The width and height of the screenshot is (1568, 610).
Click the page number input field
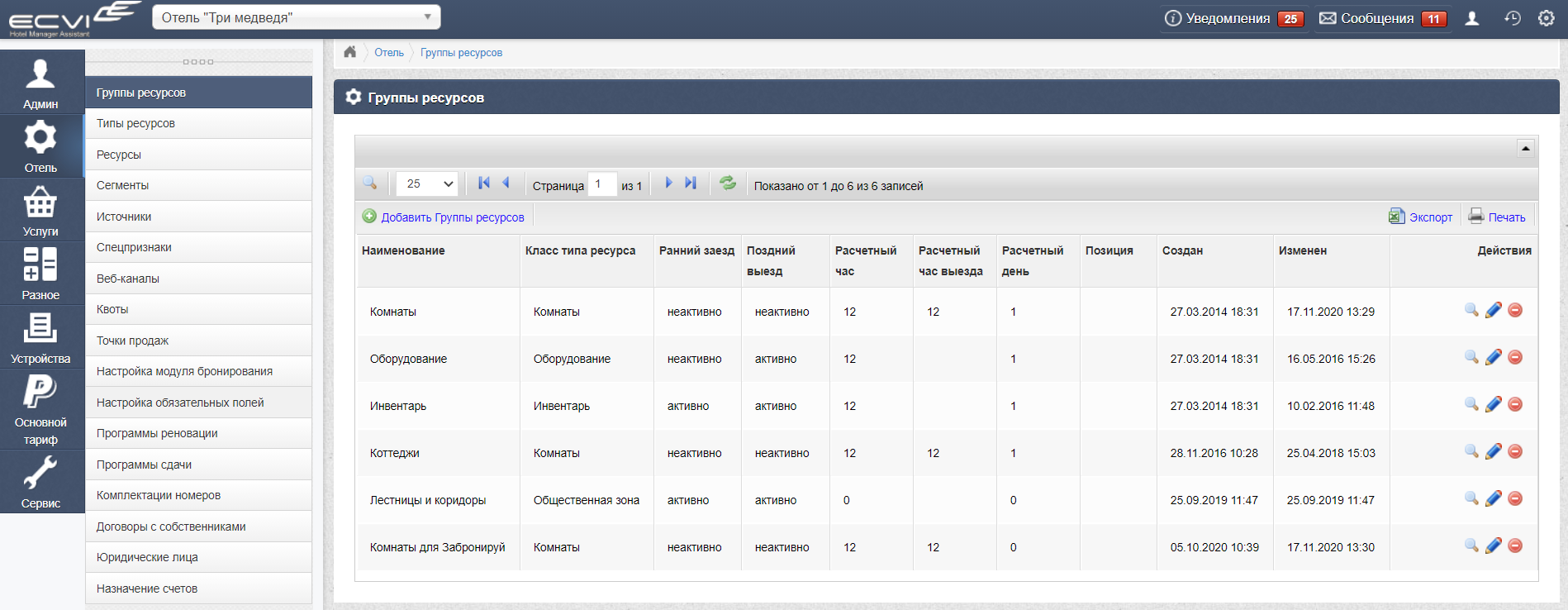(x=602, y=184)
